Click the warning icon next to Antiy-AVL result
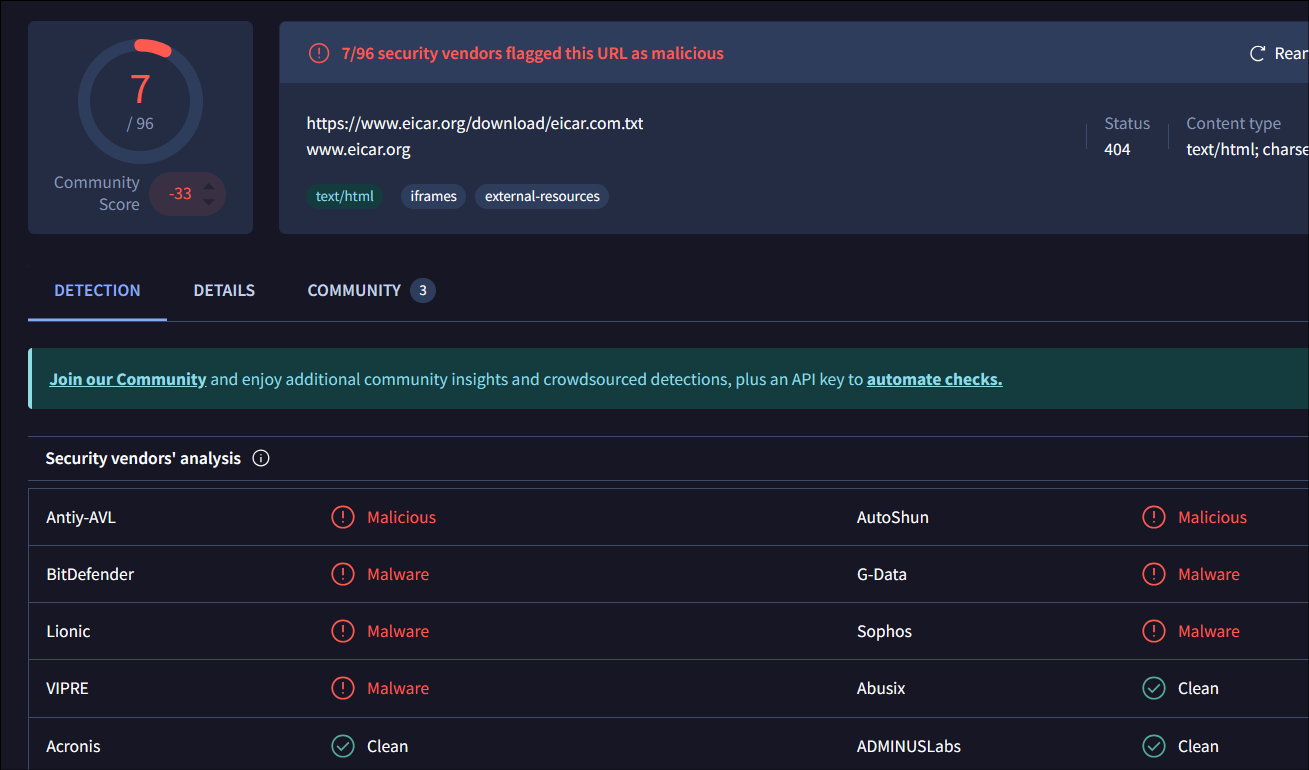This screenshot has width=1309, height=770. (x=343, y=517)
